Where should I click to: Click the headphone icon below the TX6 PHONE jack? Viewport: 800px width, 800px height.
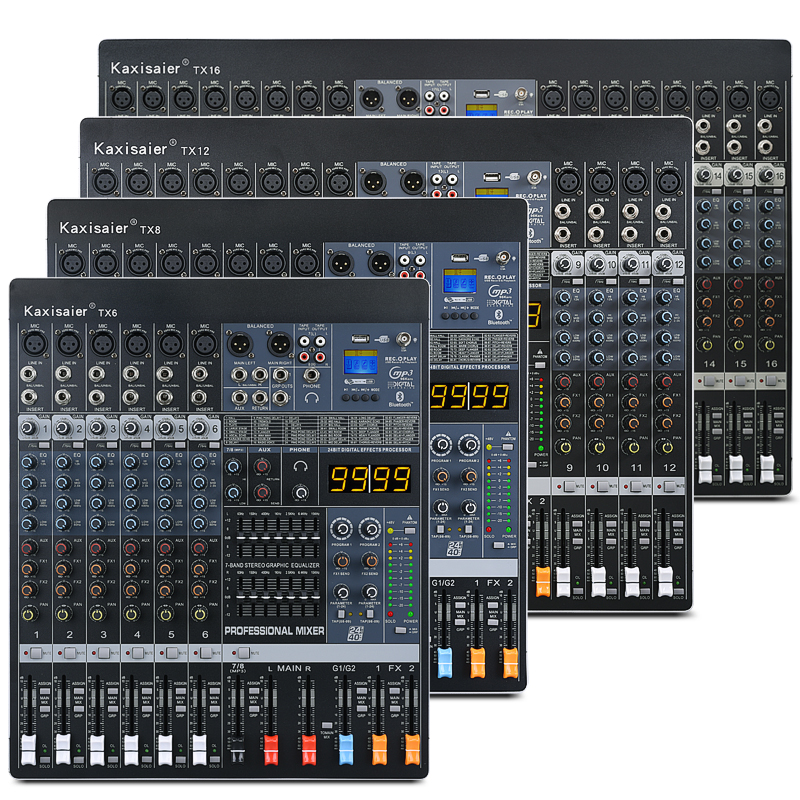311,398
